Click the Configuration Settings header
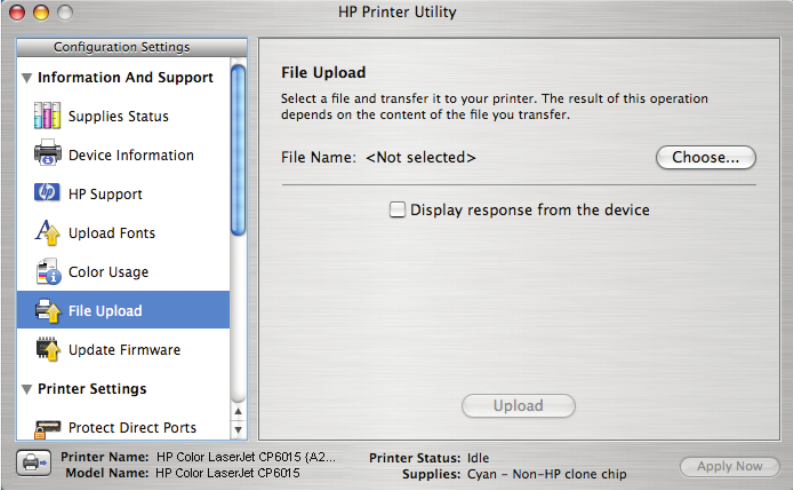 click(x=131, y=47)
